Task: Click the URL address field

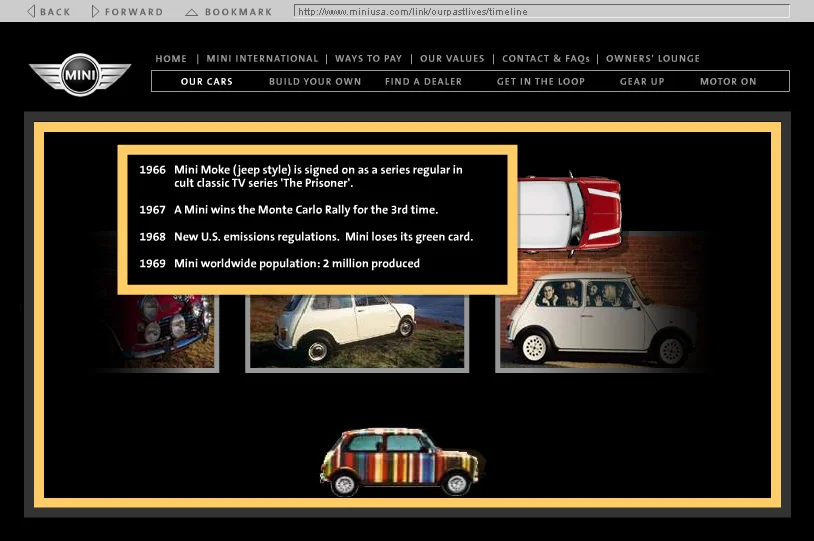Action: point(541,11)
